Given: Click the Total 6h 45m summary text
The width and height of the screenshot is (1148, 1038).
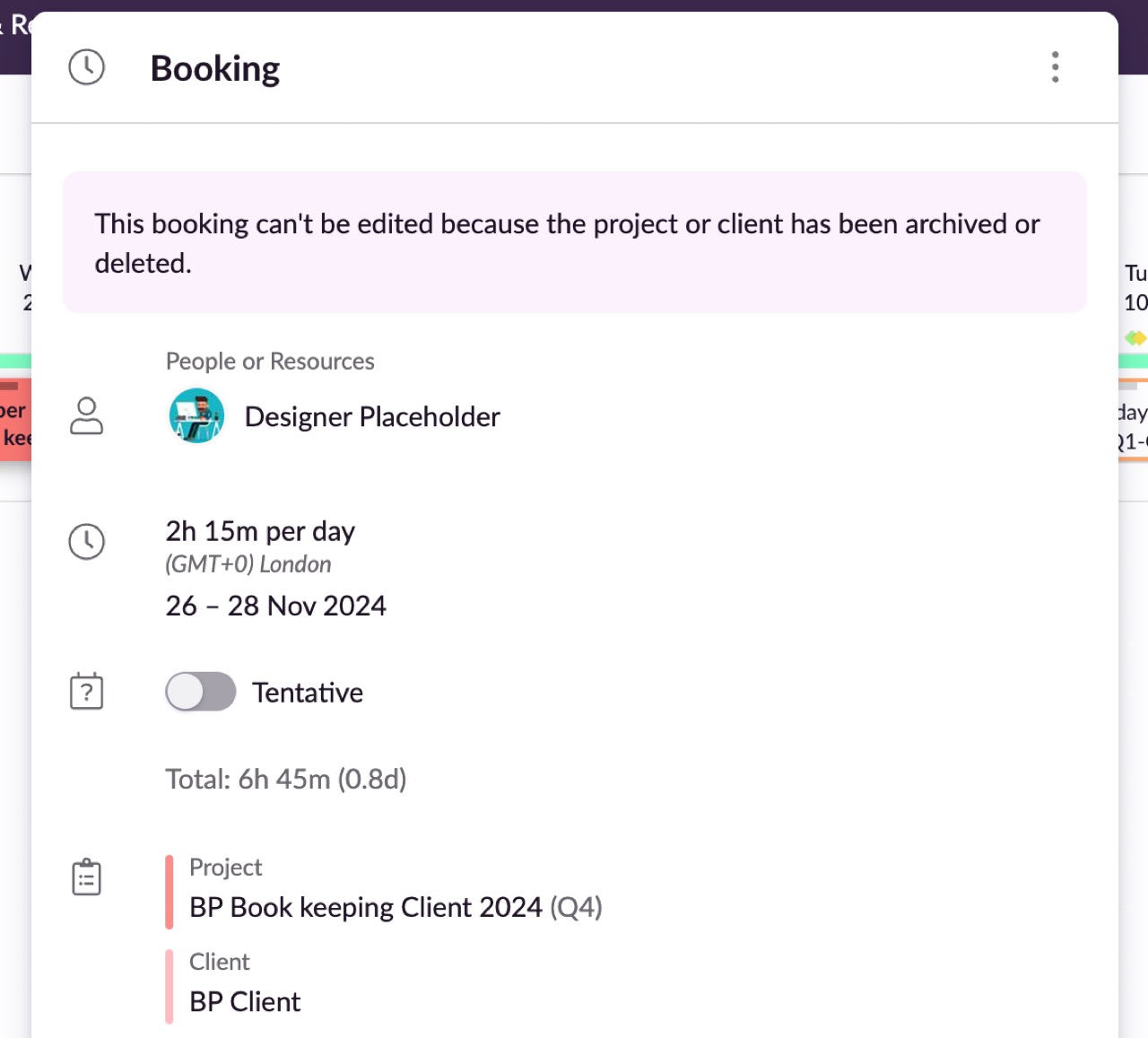Looking at the screenshot, I should (x=286, y=779).
